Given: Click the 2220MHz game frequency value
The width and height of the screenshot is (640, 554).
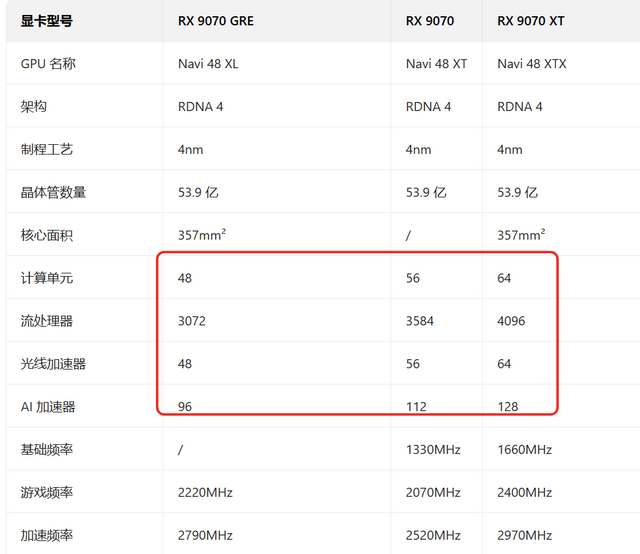Looking at the screenshot, I should click(x=205, y=492).
